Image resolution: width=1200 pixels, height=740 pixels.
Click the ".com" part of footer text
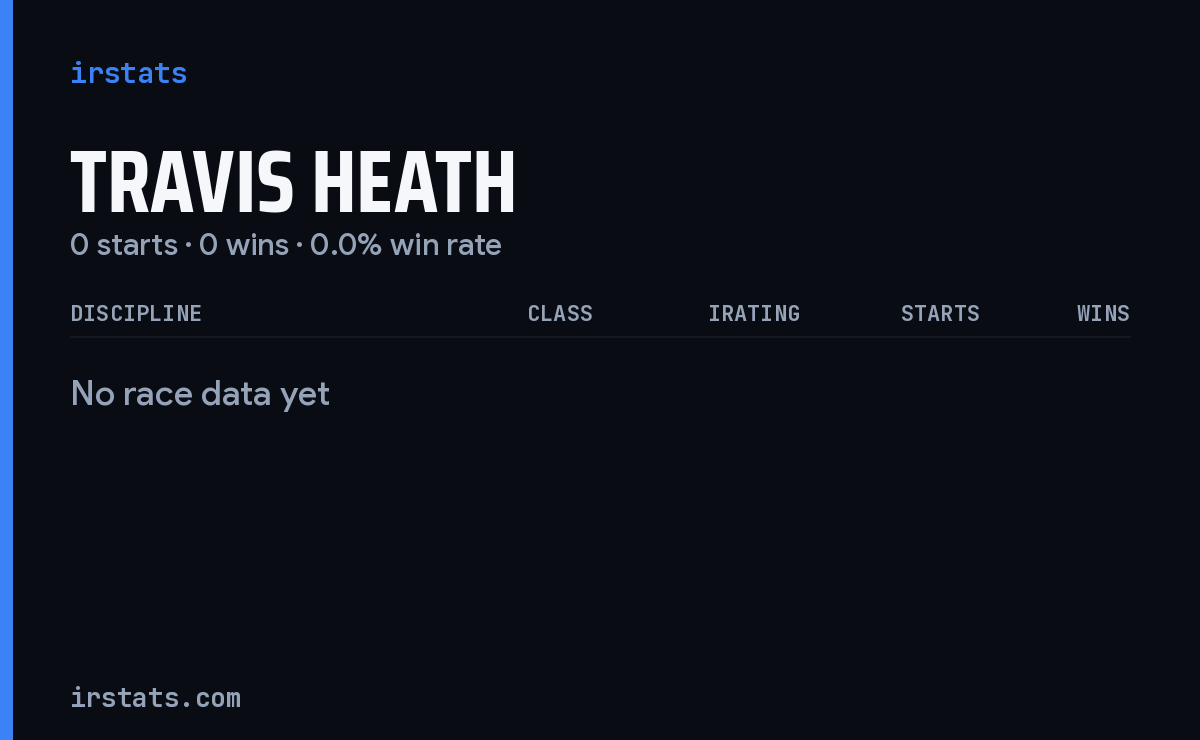tap(216, 698)
